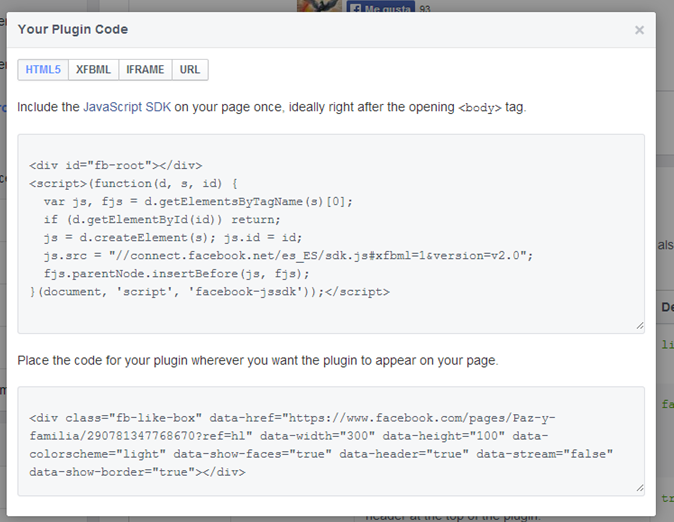Follow the JavaScript SDK link
This screenshot has width=674, height=522.
click(127, 107)
